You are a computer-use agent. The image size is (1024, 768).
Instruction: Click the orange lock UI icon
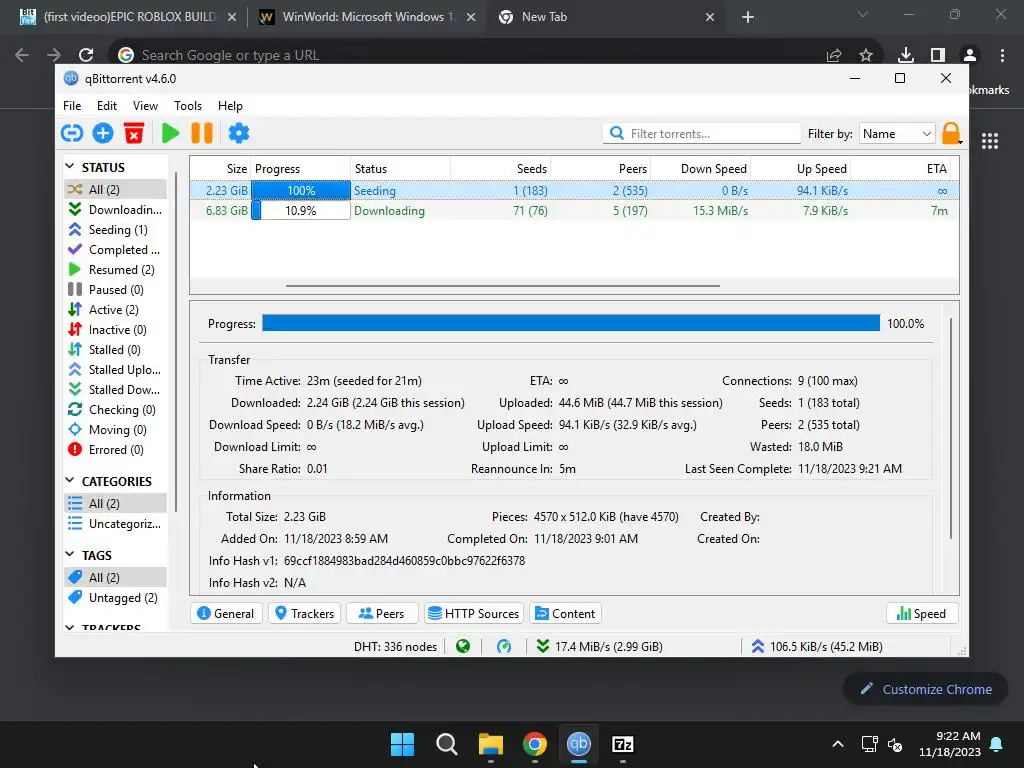point(951,133)
